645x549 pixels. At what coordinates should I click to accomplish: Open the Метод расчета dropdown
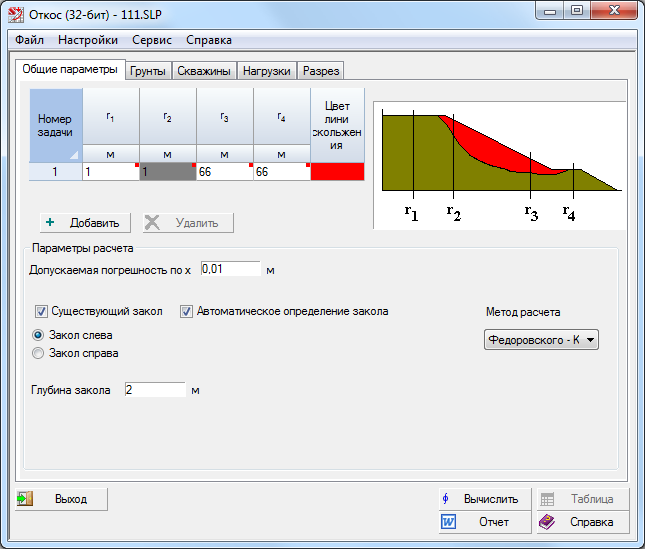click(x=541, y=341)
